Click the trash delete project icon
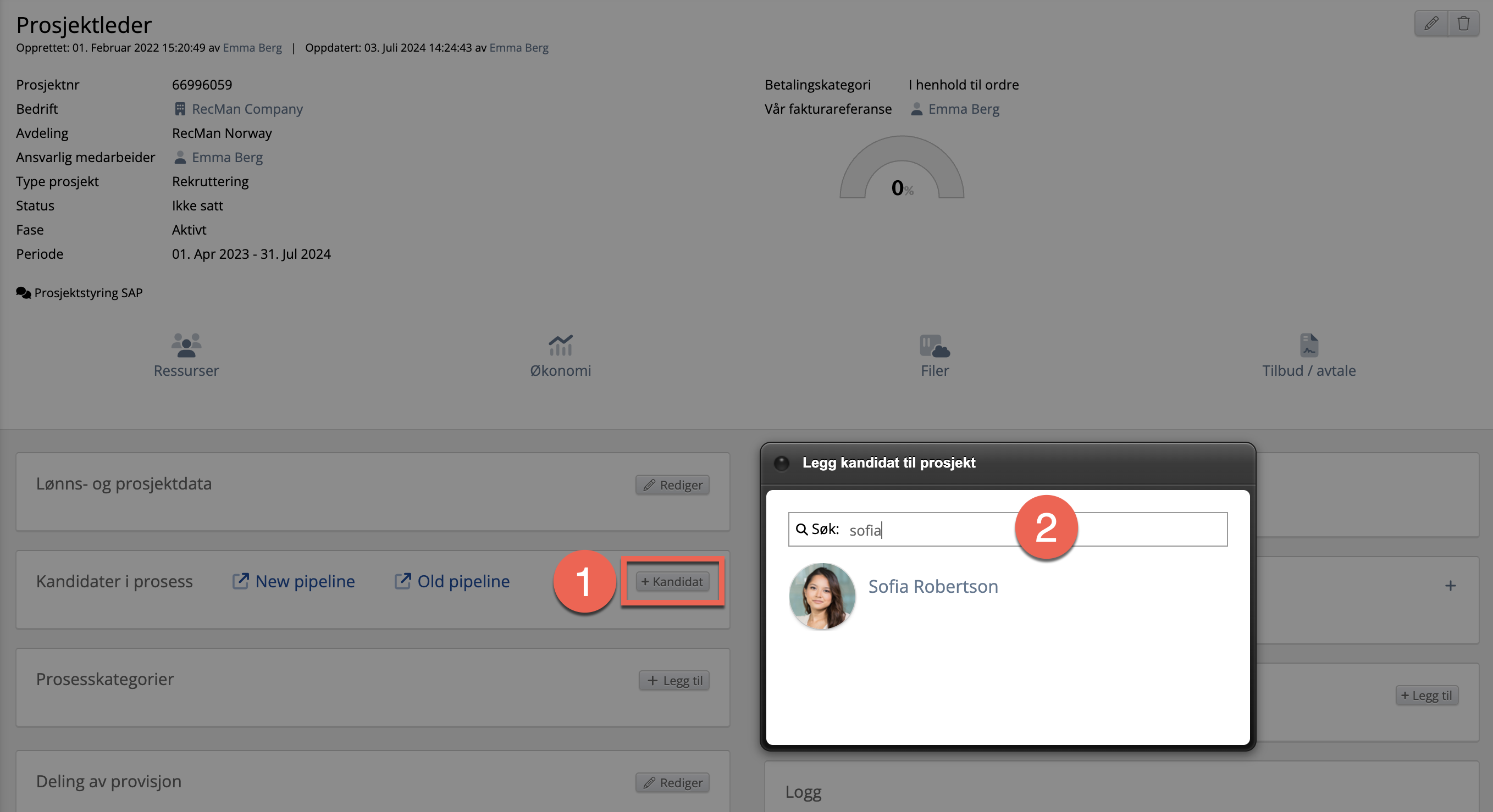Screen dimensions: 1493x812 tap(1463, 24)
